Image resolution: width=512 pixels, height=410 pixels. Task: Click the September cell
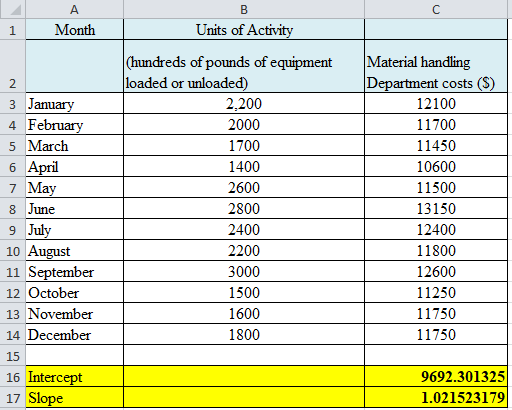click(x=74, y=272)
